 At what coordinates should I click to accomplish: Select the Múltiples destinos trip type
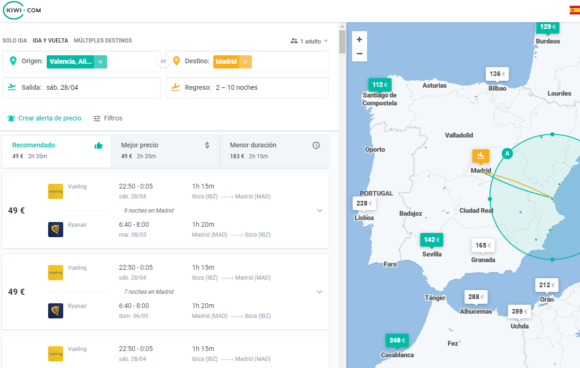click(103, 41)
